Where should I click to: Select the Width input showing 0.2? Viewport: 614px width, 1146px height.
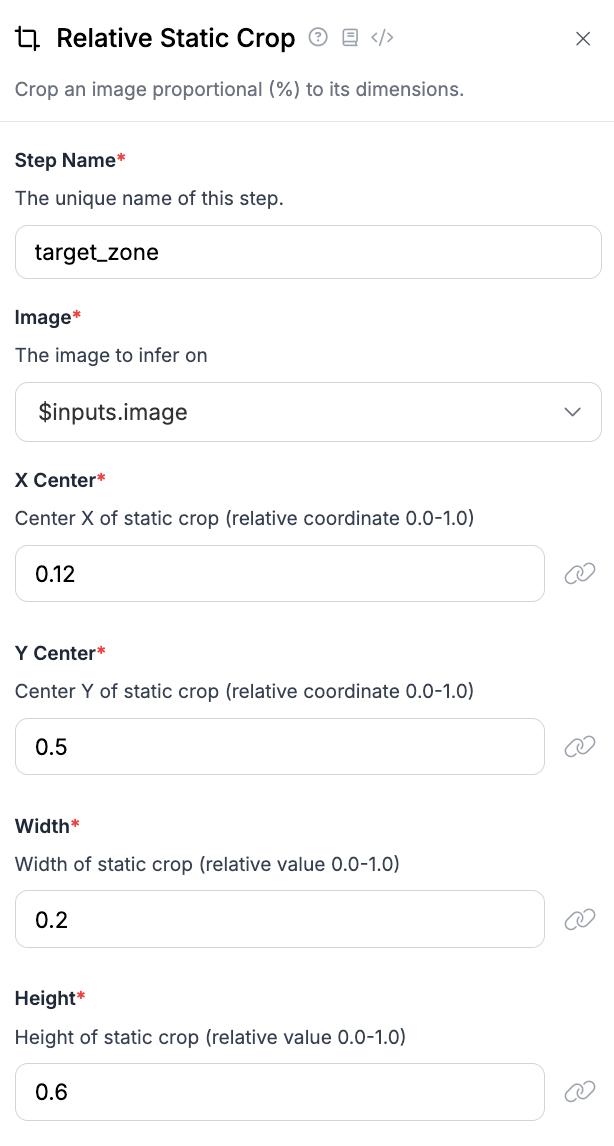pos(280,919)
